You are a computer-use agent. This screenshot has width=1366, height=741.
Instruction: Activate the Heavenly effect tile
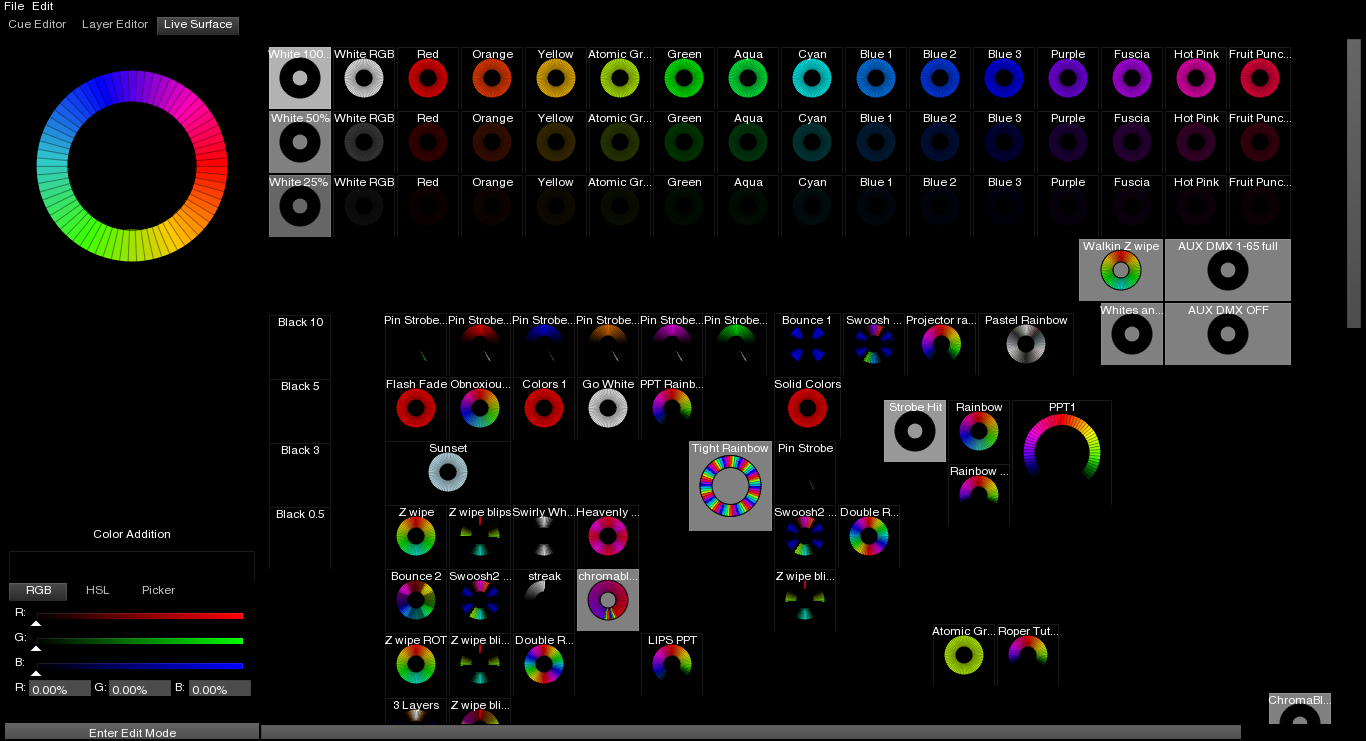point(608,536)
